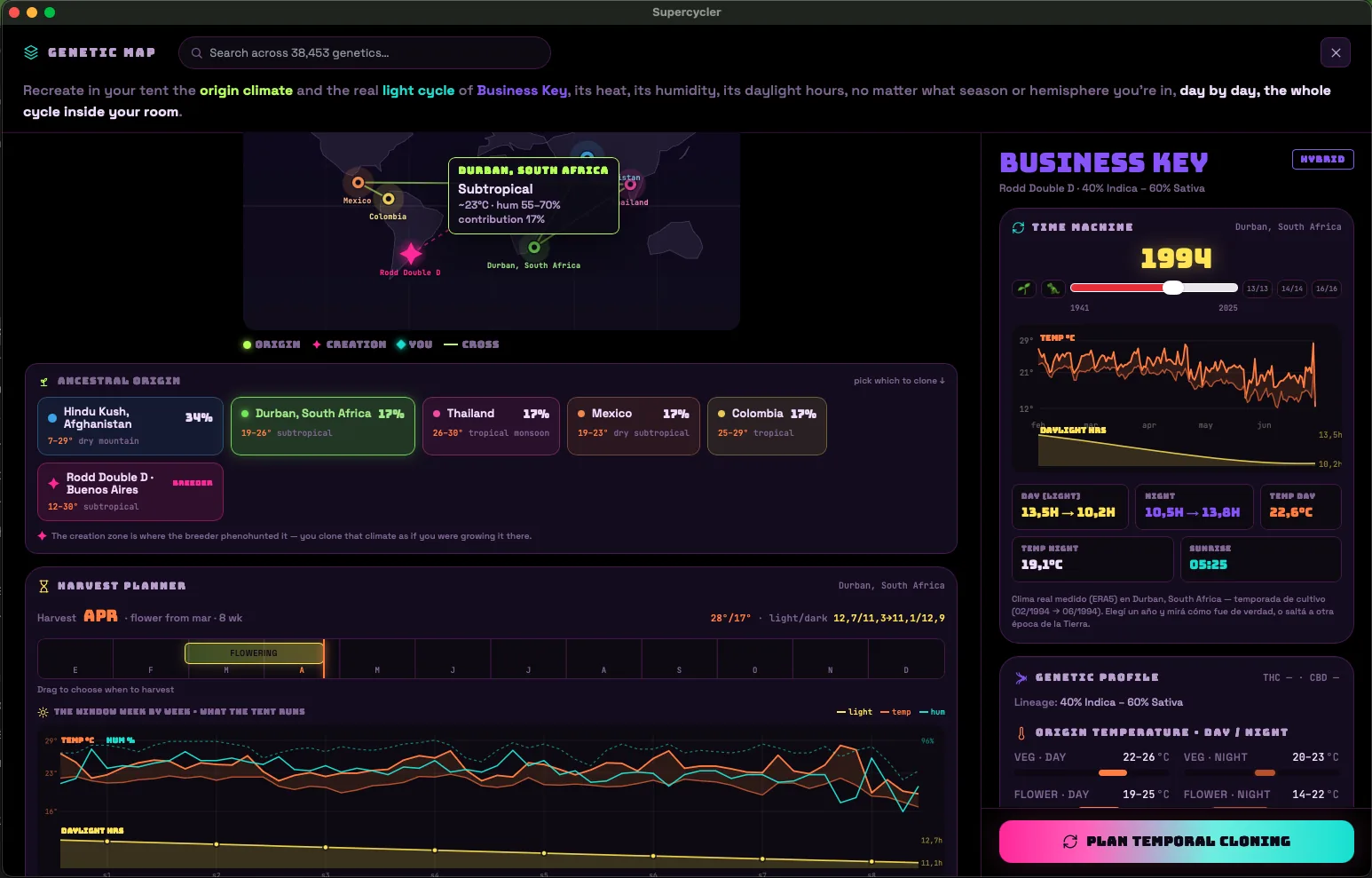Click the Temp Night 19,1°C card
Viewport: 1372px width, 878px height.
1092,559
